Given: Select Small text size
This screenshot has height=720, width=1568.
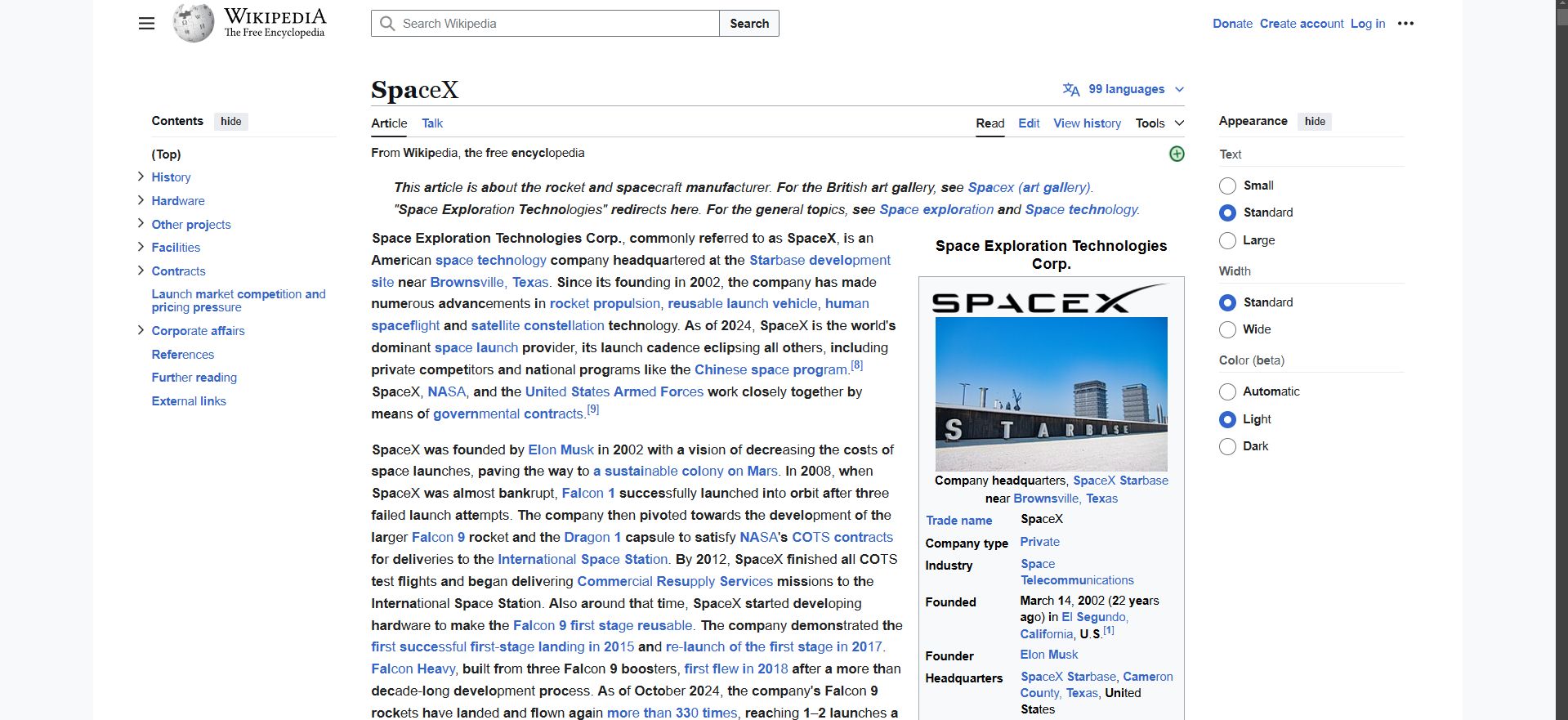Looking at the screenshot, I should point(1227,186).
